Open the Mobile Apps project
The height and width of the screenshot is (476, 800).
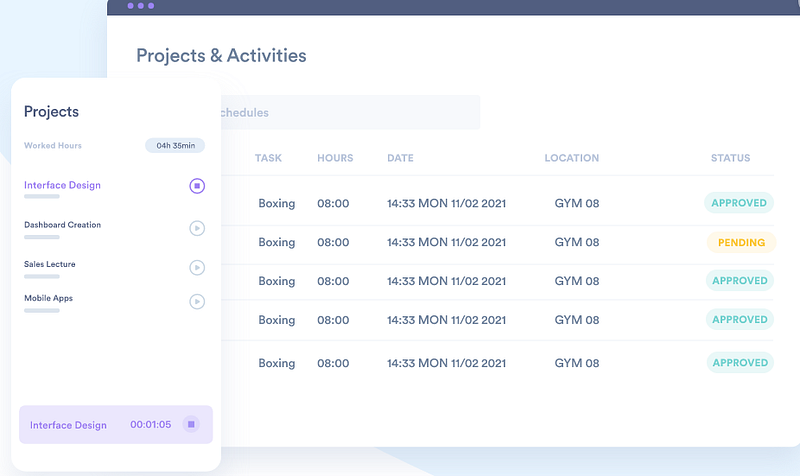48,298
